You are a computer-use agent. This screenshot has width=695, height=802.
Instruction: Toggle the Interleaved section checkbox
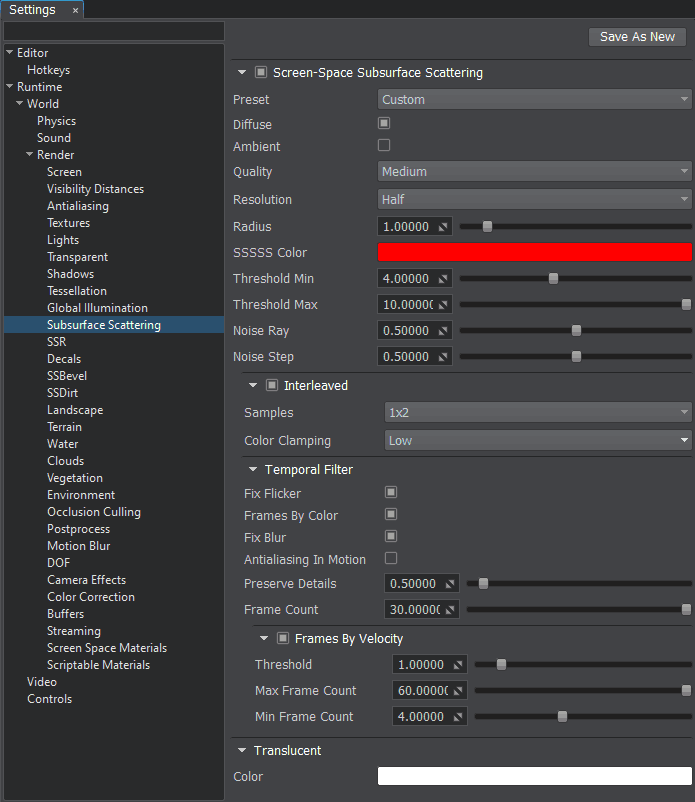[x=272, y=385]
